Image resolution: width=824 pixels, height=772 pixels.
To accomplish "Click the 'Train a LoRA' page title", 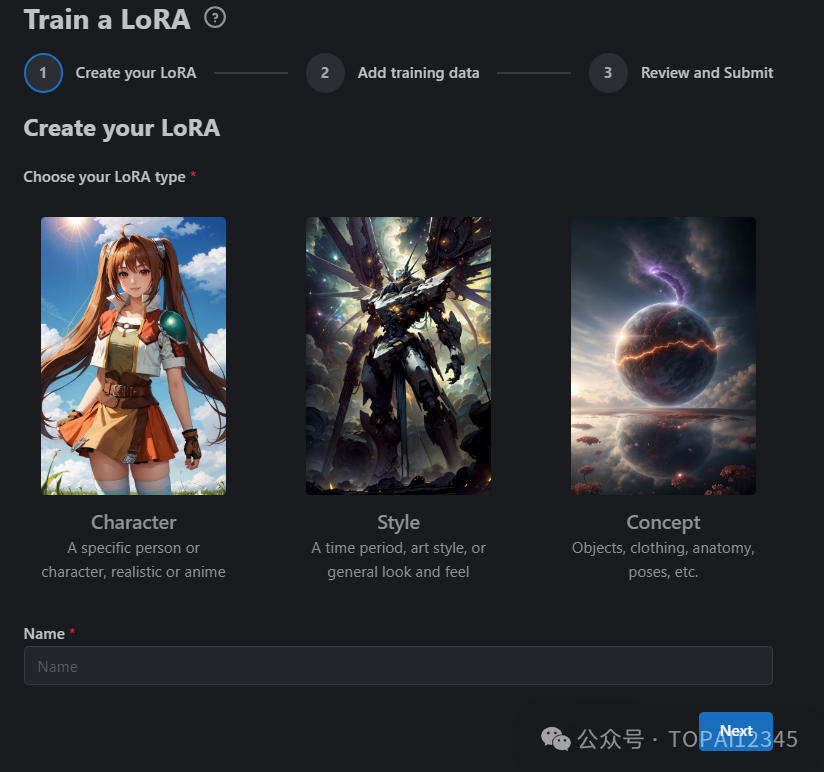I will coord(107,20).
